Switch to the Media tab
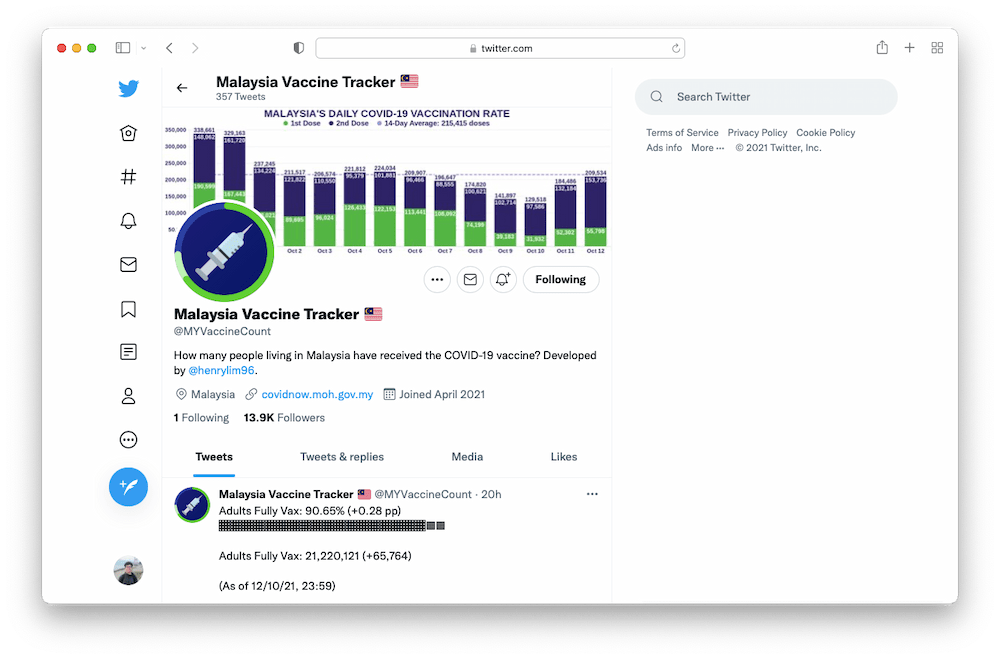Viewport: 1000px width, 659px height. pyautogui.click(x=467, y=457)
